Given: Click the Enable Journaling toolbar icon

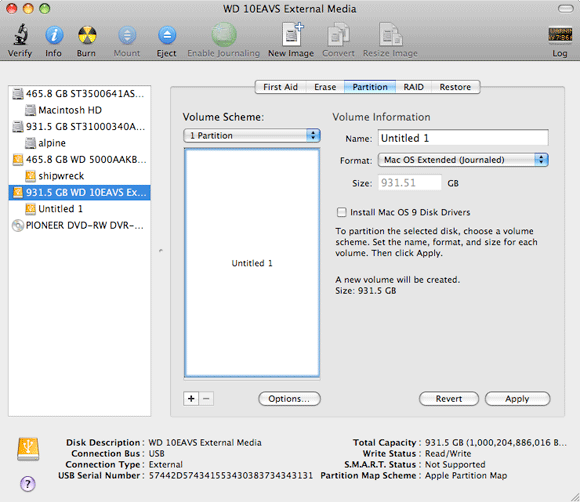Looking at the screenshot, I should pyautogui.click(x=224, y=35).
